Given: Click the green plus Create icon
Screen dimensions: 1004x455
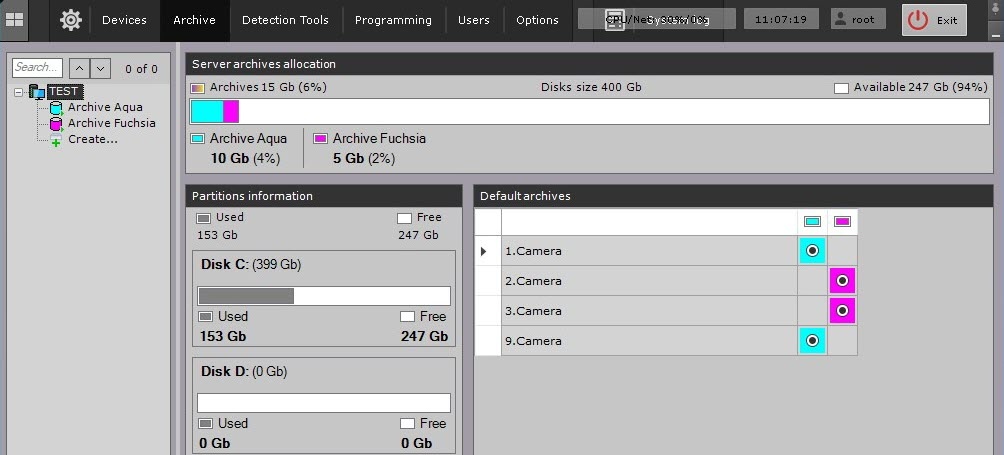Looking at the screenshot, I should (56, 140).
